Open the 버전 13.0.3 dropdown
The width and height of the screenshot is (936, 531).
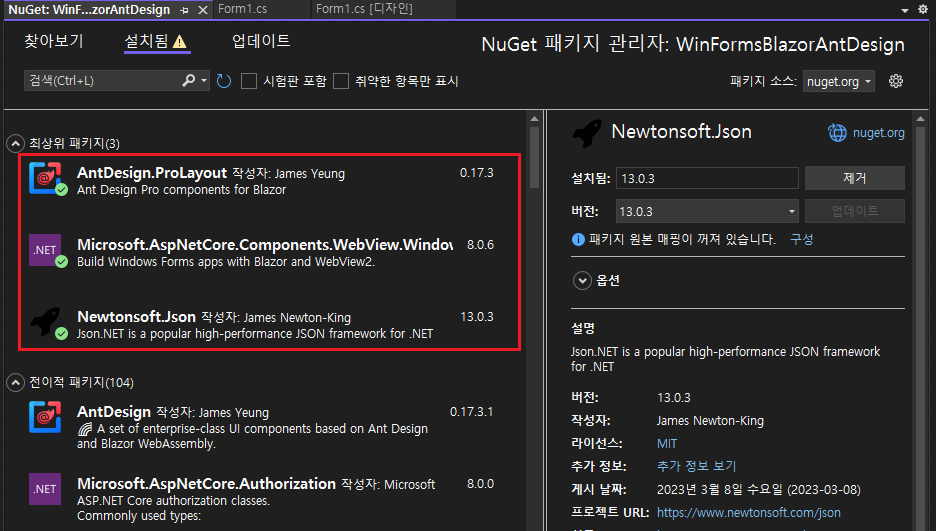707,211
